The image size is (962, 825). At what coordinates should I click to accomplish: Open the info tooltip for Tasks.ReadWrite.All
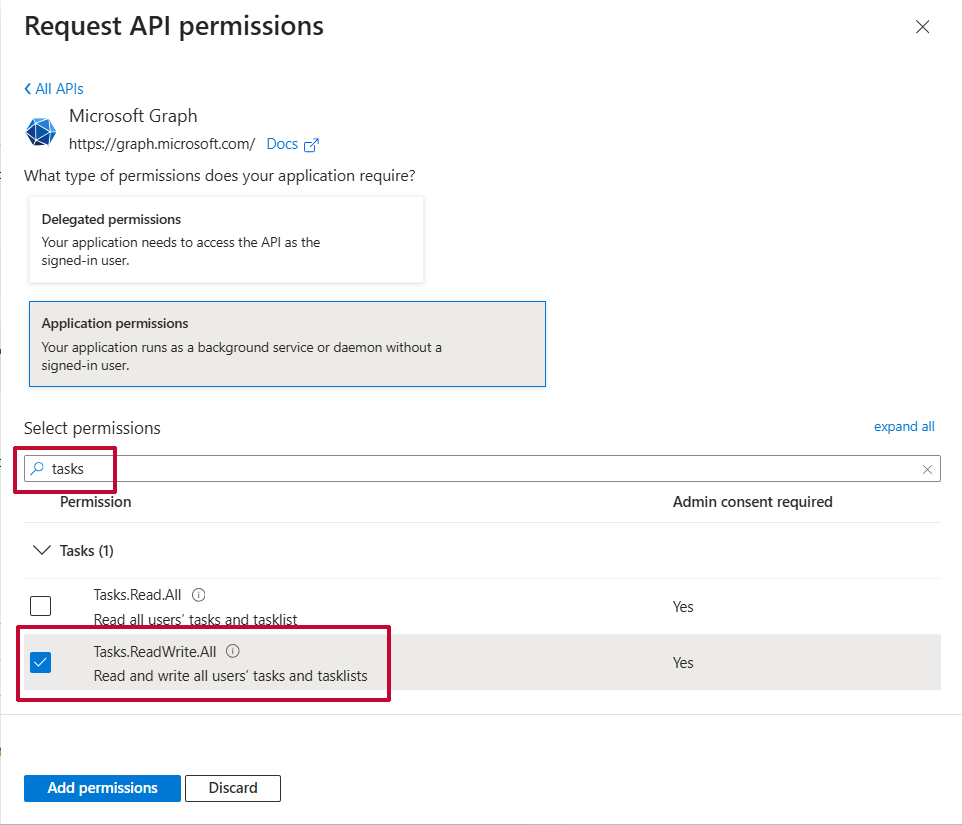(x=233, y=651)
